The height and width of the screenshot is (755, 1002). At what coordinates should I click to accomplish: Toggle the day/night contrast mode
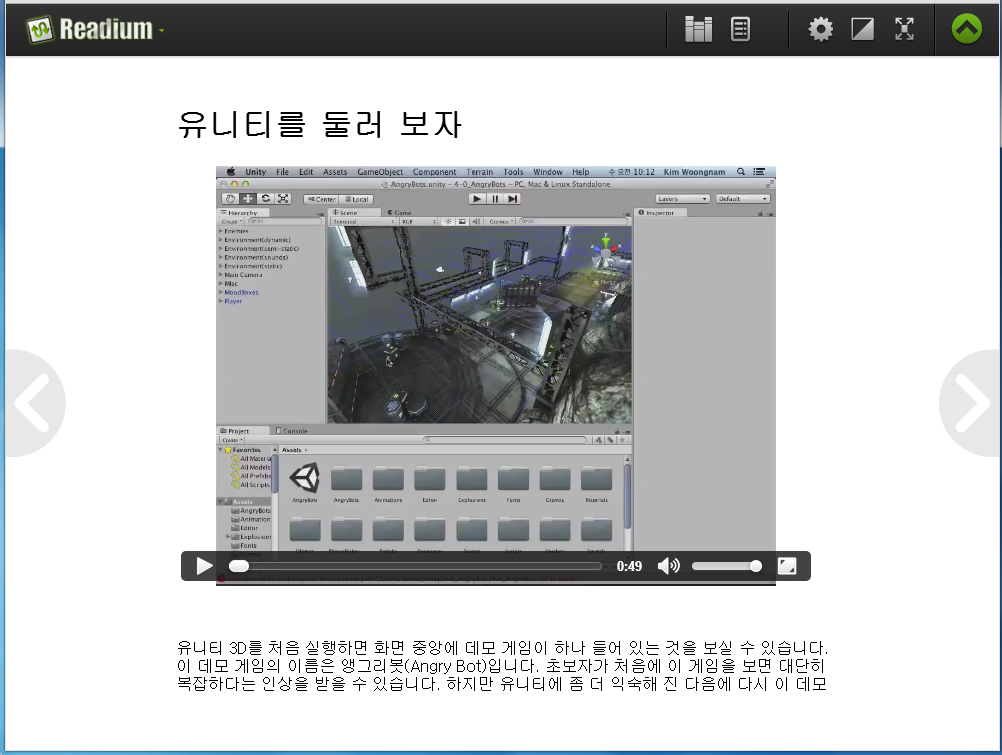[862, 29]
